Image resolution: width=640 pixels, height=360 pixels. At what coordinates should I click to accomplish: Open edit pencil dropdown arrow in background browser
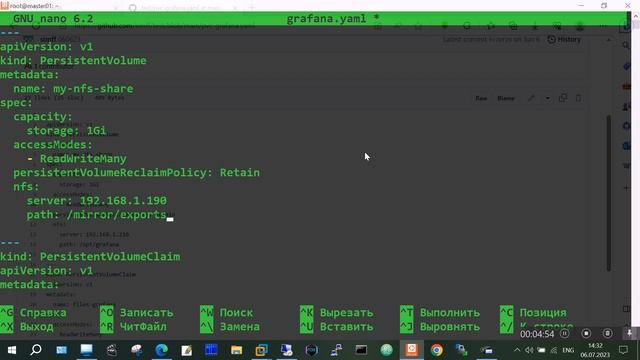pyautogui.click(x=547, y=98)
